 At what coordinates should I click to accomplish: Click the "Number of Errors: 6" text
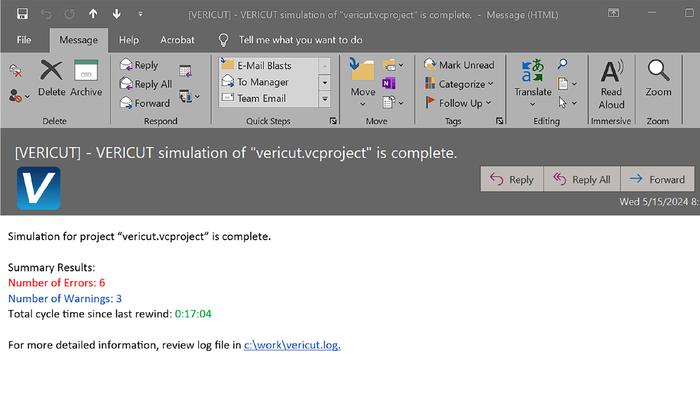(57, 283)
